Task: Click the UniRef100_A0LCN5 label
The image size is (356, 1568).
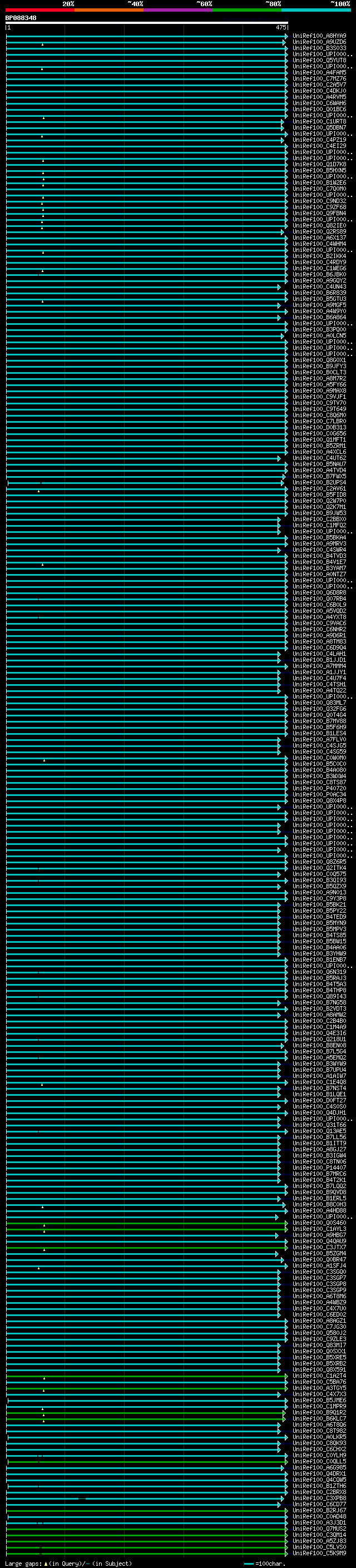Action: click(319, 336)
